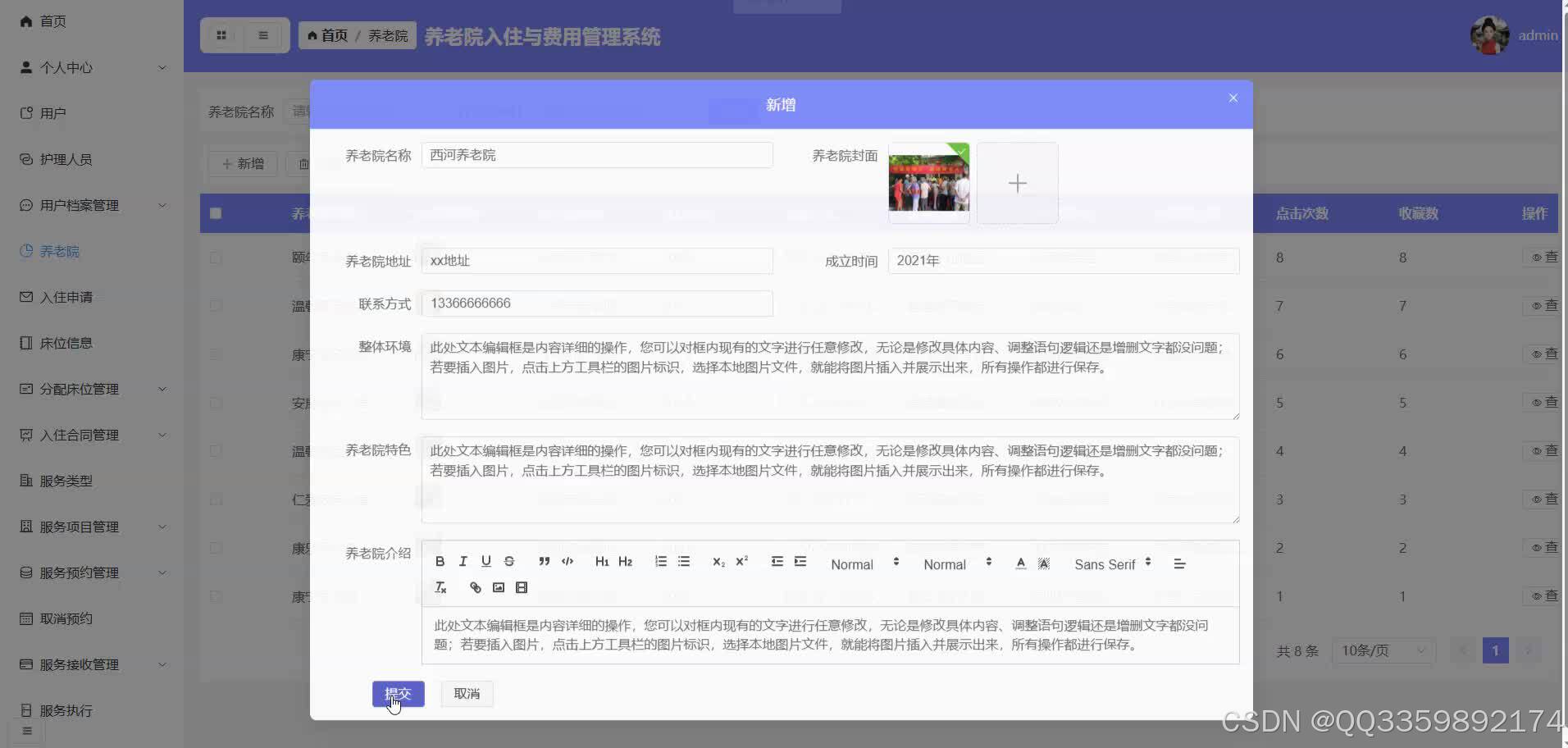Insert a video with the film icon

[522, 587]
